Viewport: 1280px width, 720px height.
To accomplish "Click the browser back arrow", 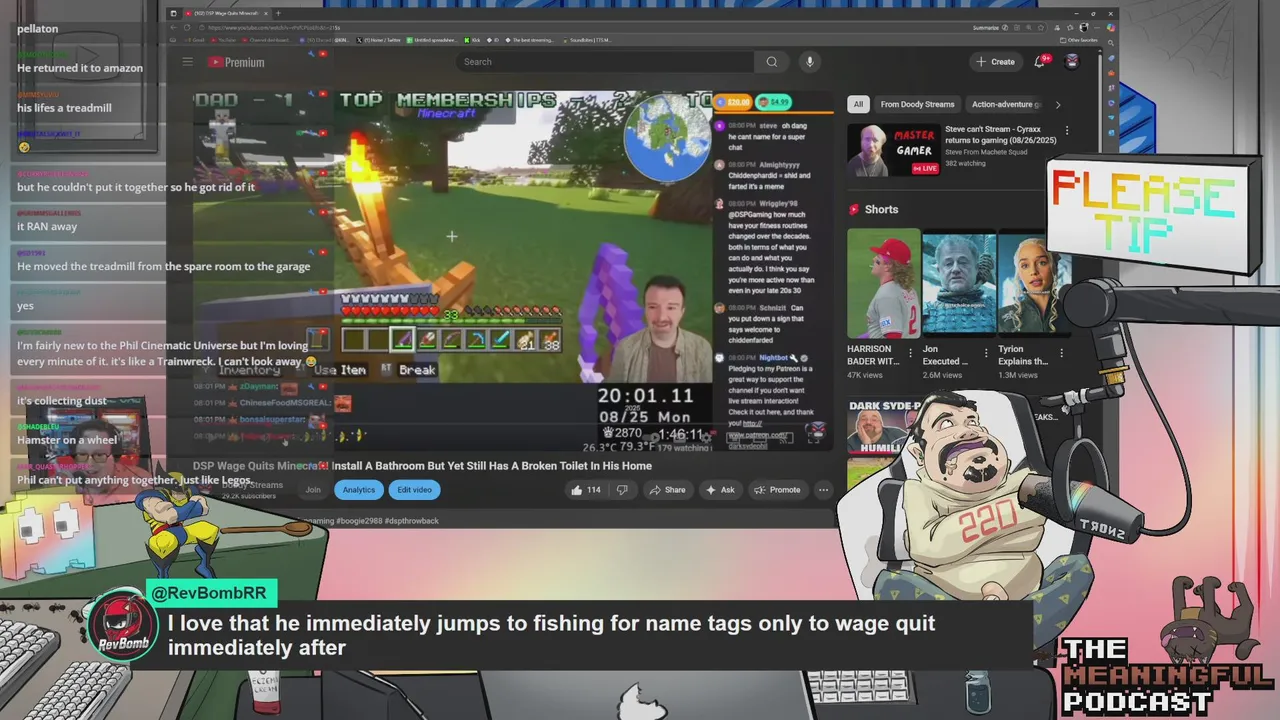I will 174,27.
